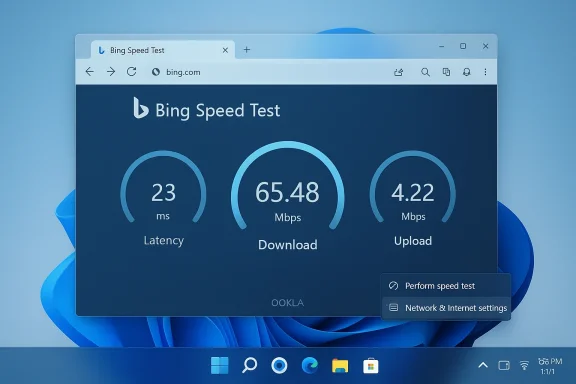Viewport: 576px width, 384px height.
Task: Click the Latency label
Action: click(x=163, y=240)
